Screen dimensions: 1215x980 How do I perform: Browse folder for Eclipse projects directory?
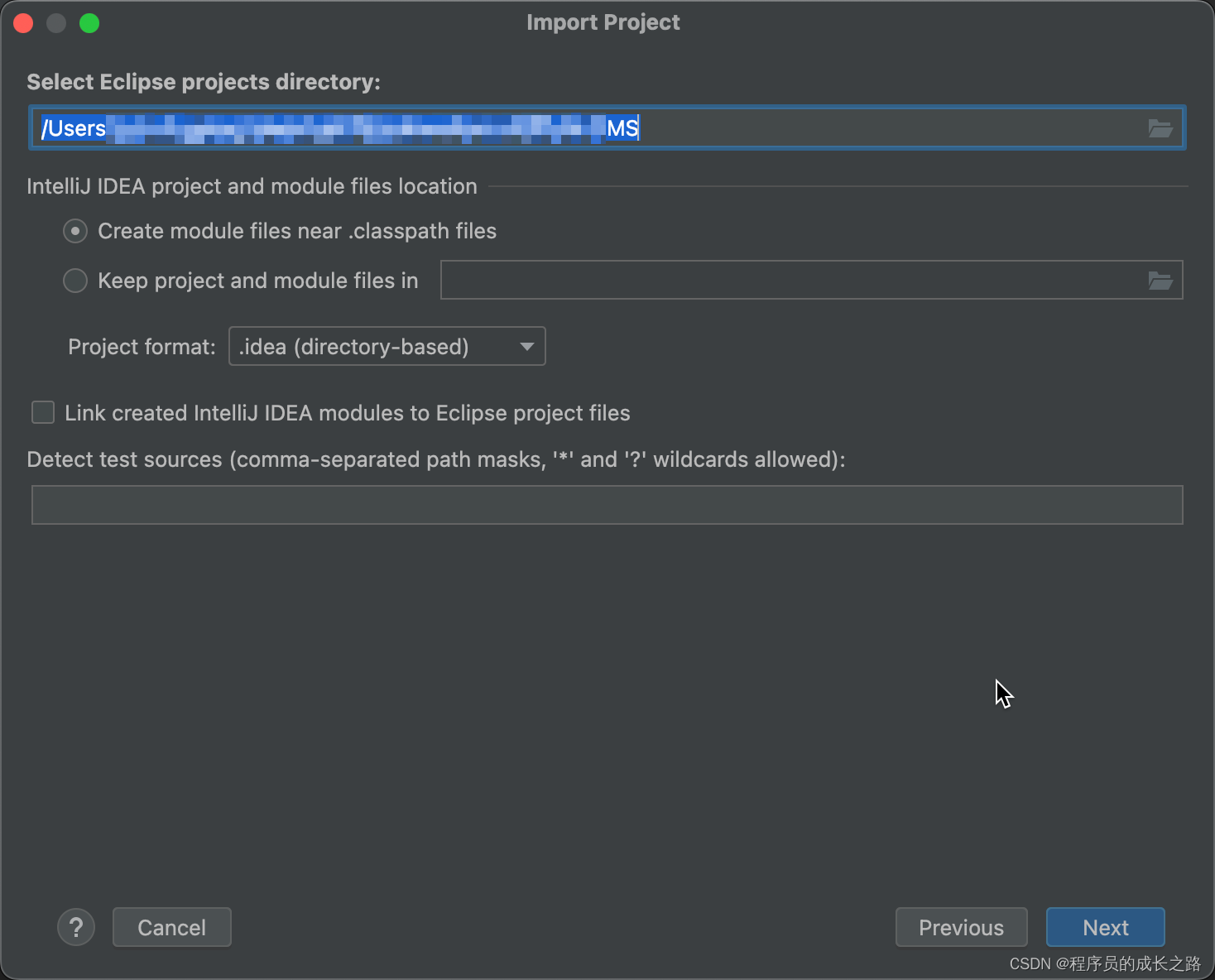(1160, 128)
